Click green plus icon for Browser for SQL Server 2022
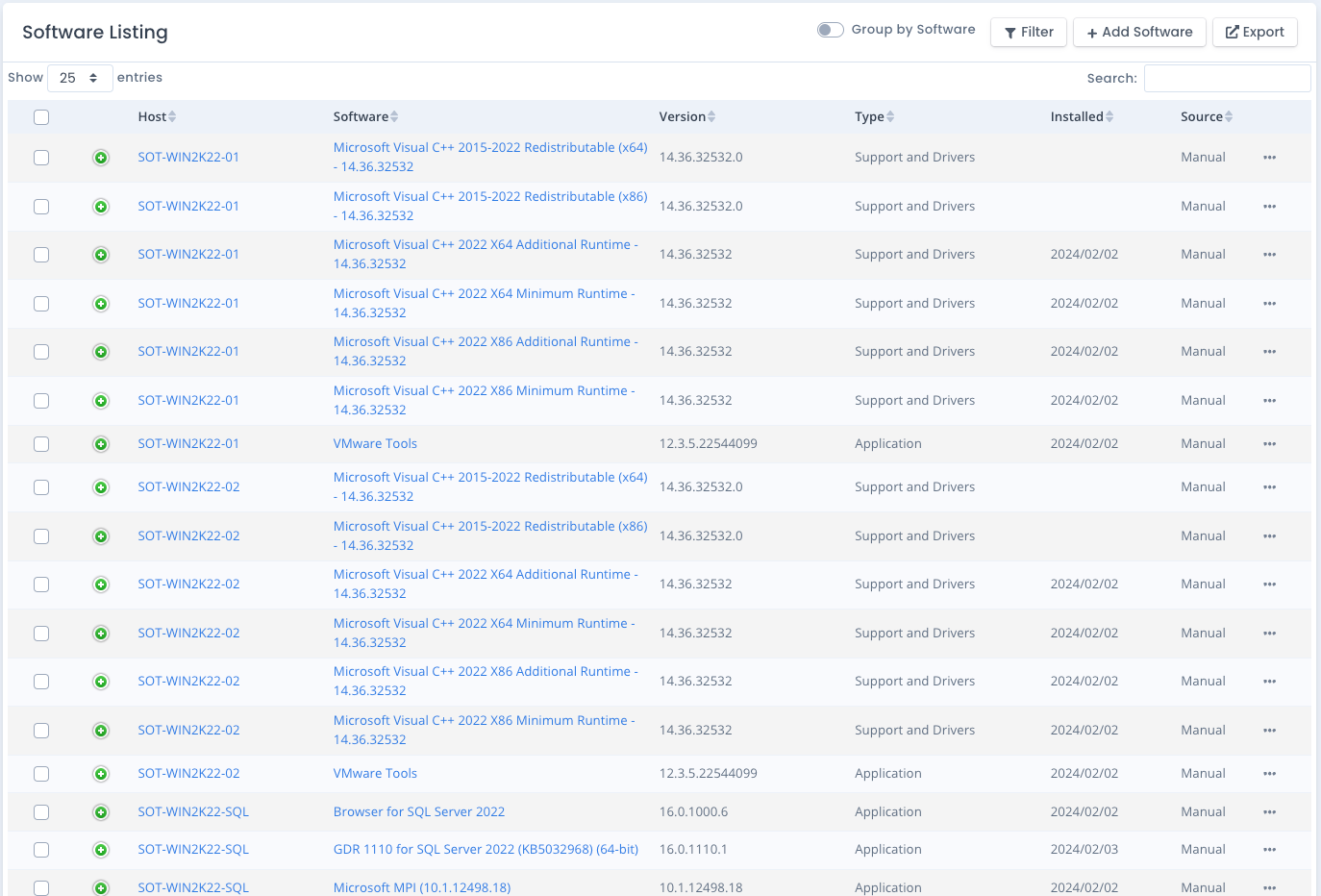Image resolution: width=1321 pixels, height=896 pixels. 101,812
